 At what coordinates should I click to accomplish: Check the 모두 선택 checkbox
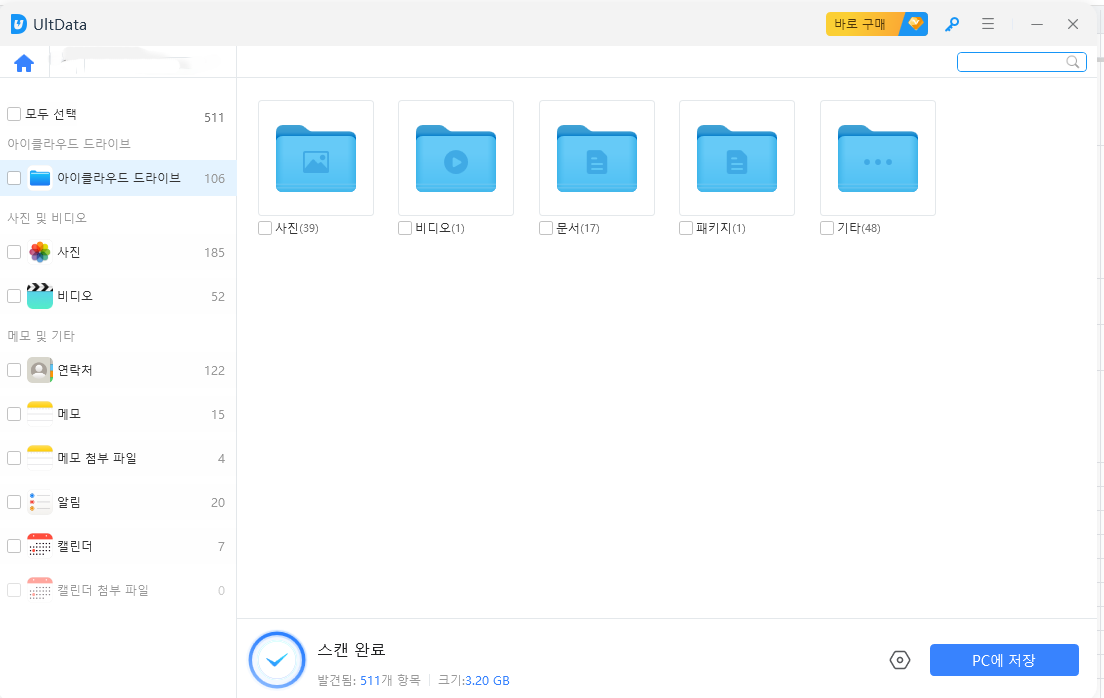14,114
